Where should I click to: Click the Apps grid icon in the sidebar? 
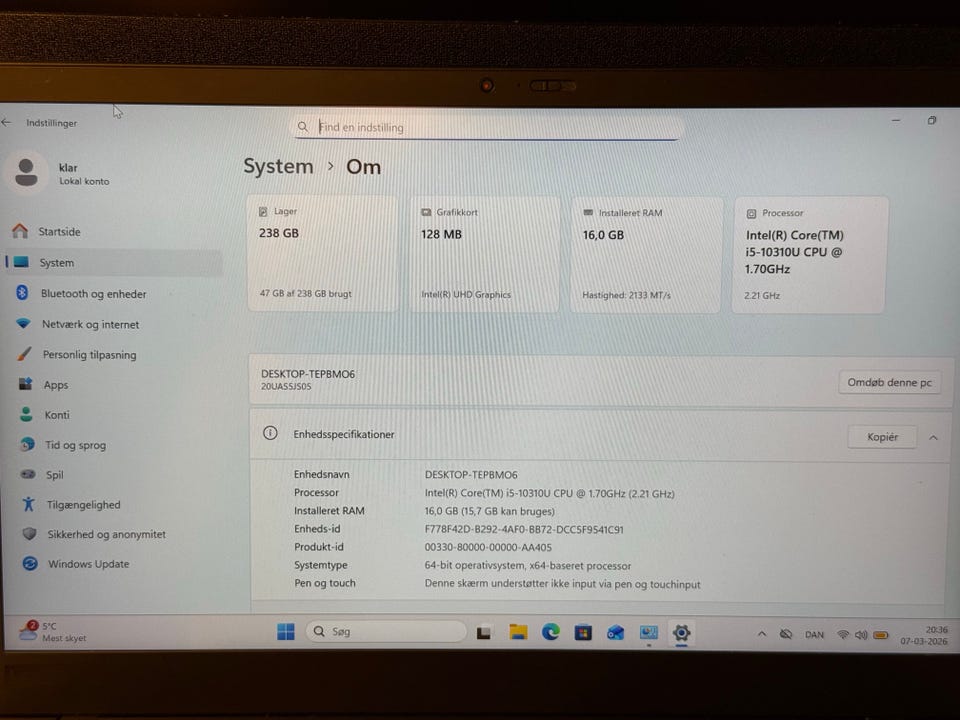(25, 384)
